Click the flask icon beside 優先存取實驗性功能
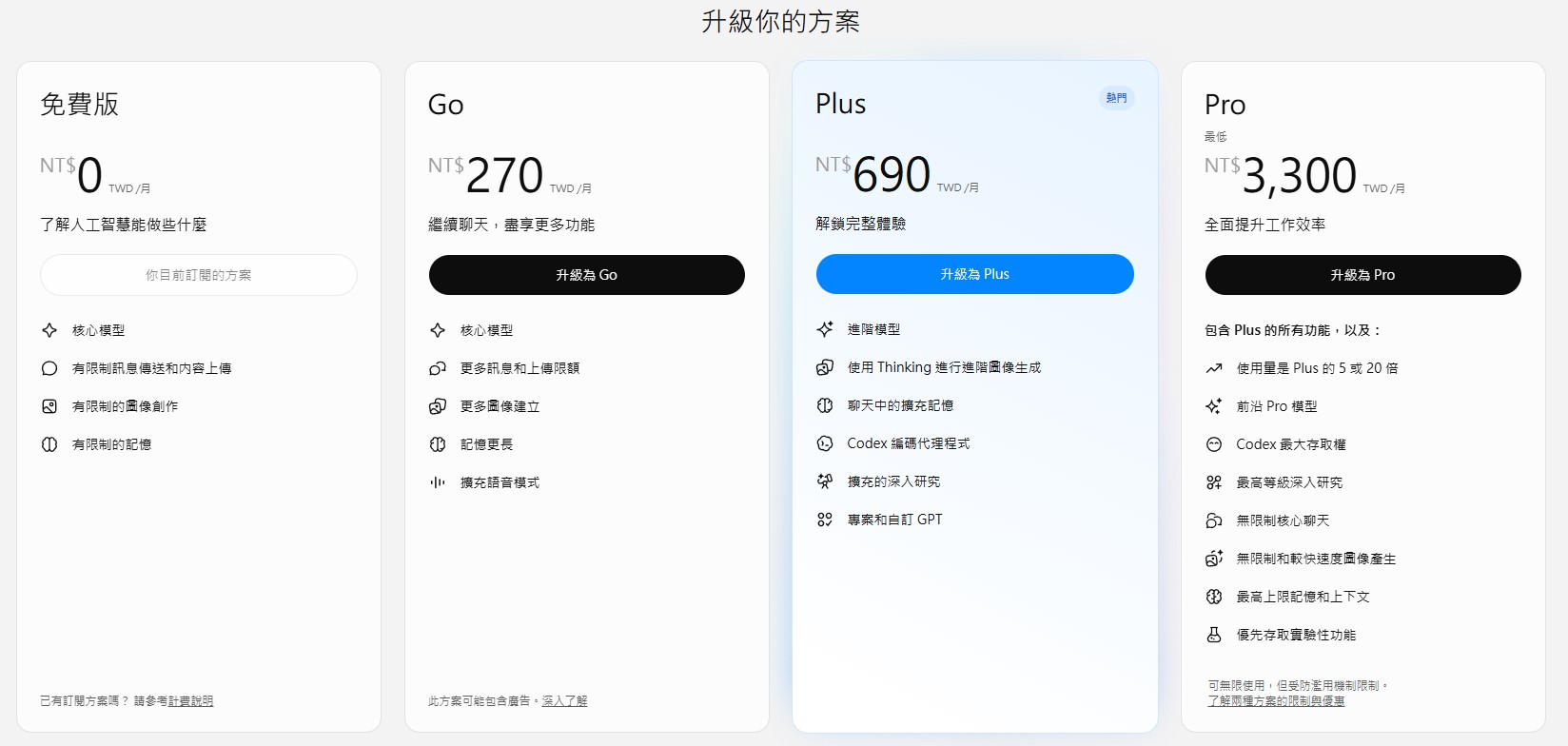 click(x=1214, y=635)
